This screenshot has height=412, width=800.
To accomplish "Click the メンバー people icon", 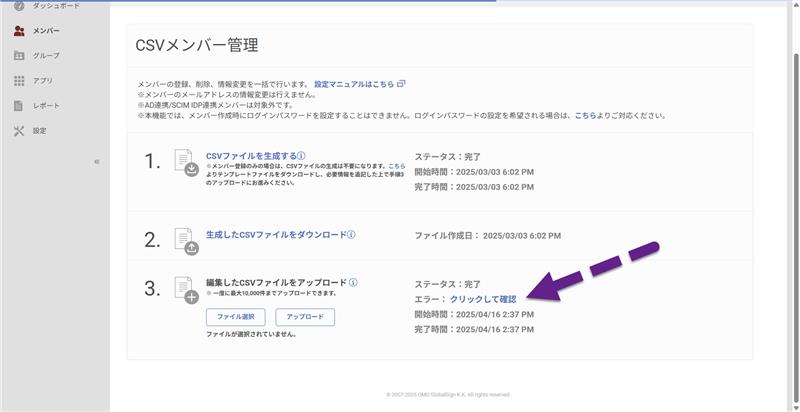I will click(19, 31).
